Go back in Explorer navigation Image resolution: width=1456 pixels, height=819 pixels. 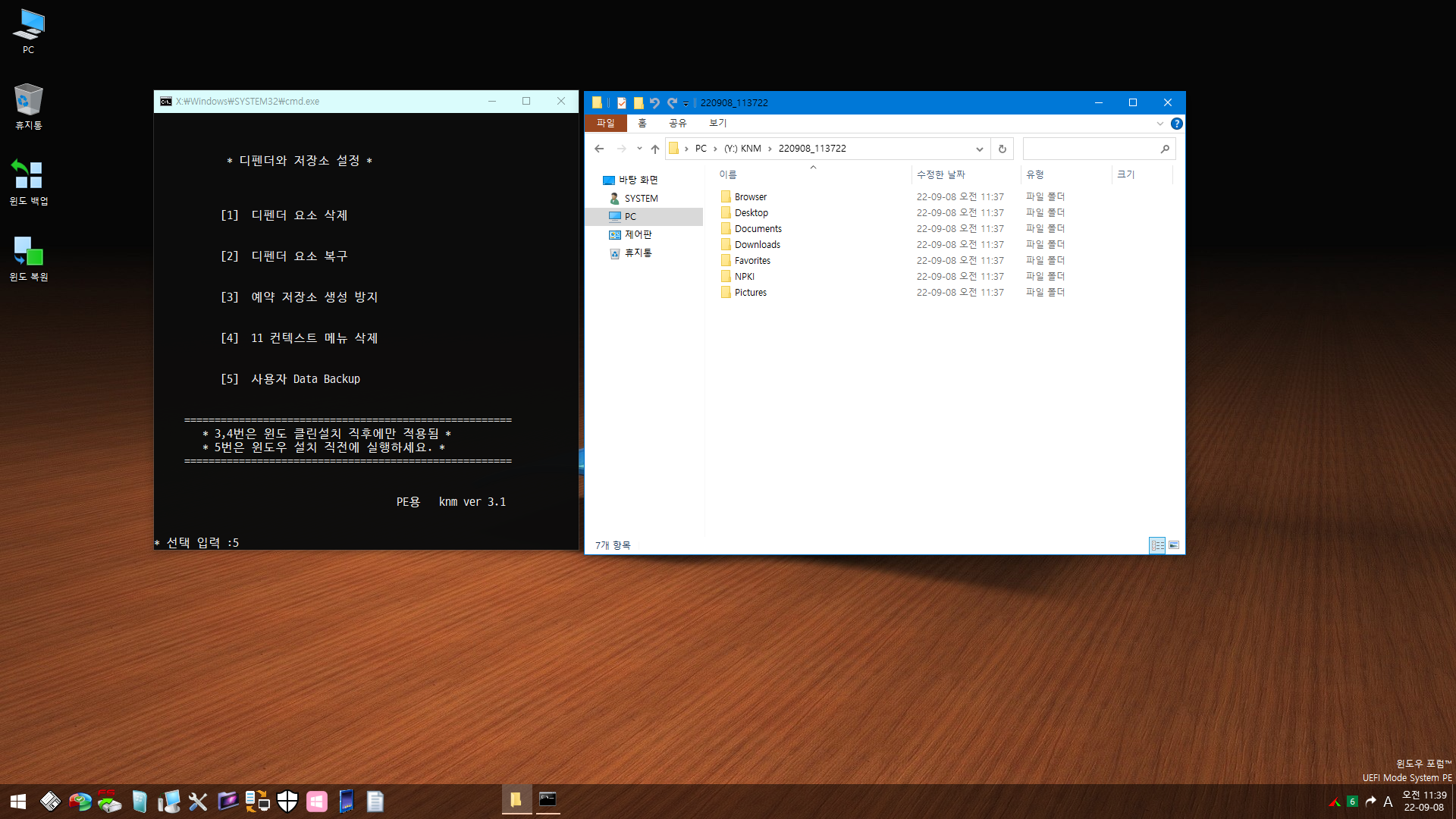point(599,149)
